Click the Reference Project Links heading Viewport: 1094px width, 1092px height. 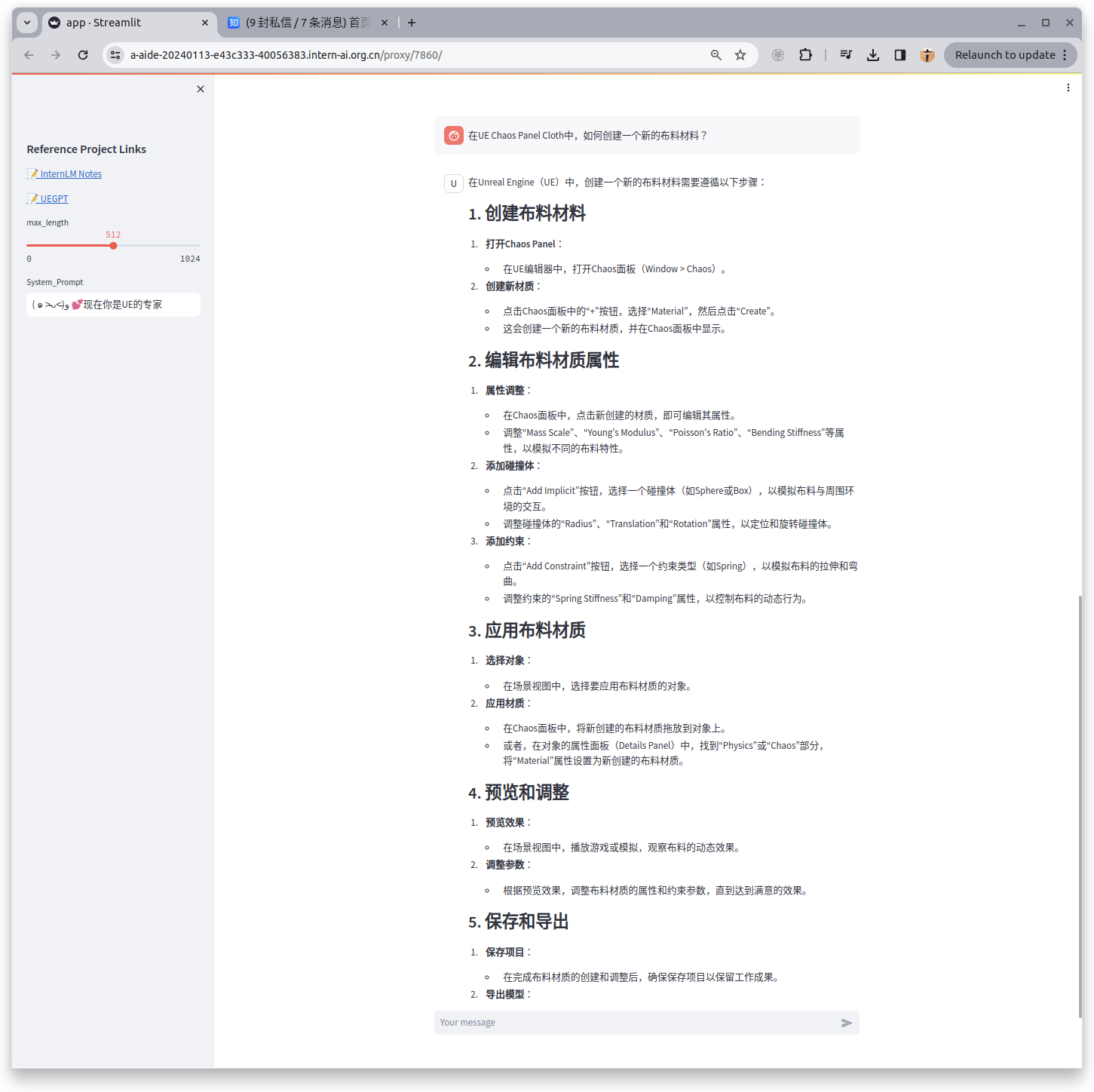click(x=87, y=149)
